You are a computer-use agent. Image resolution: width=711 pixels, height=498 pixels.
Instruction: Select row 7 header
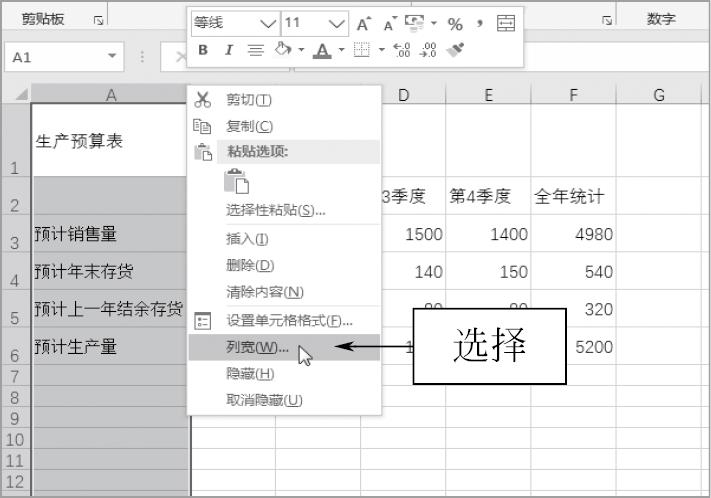coord(15,376)
